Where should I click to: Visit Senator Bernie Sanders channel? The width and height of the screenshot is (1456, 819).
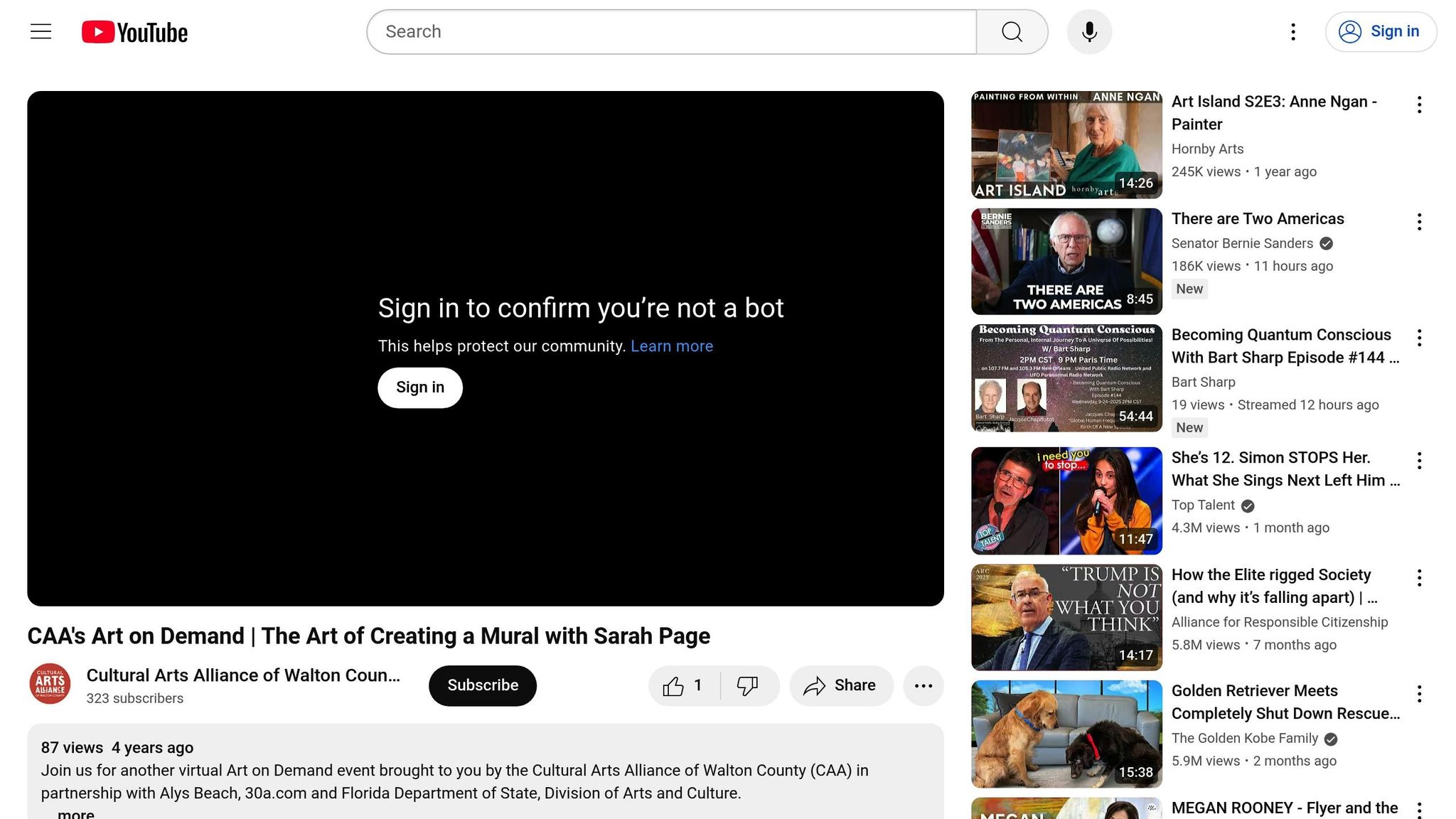pyautogui.click(x=1242, y=244)
